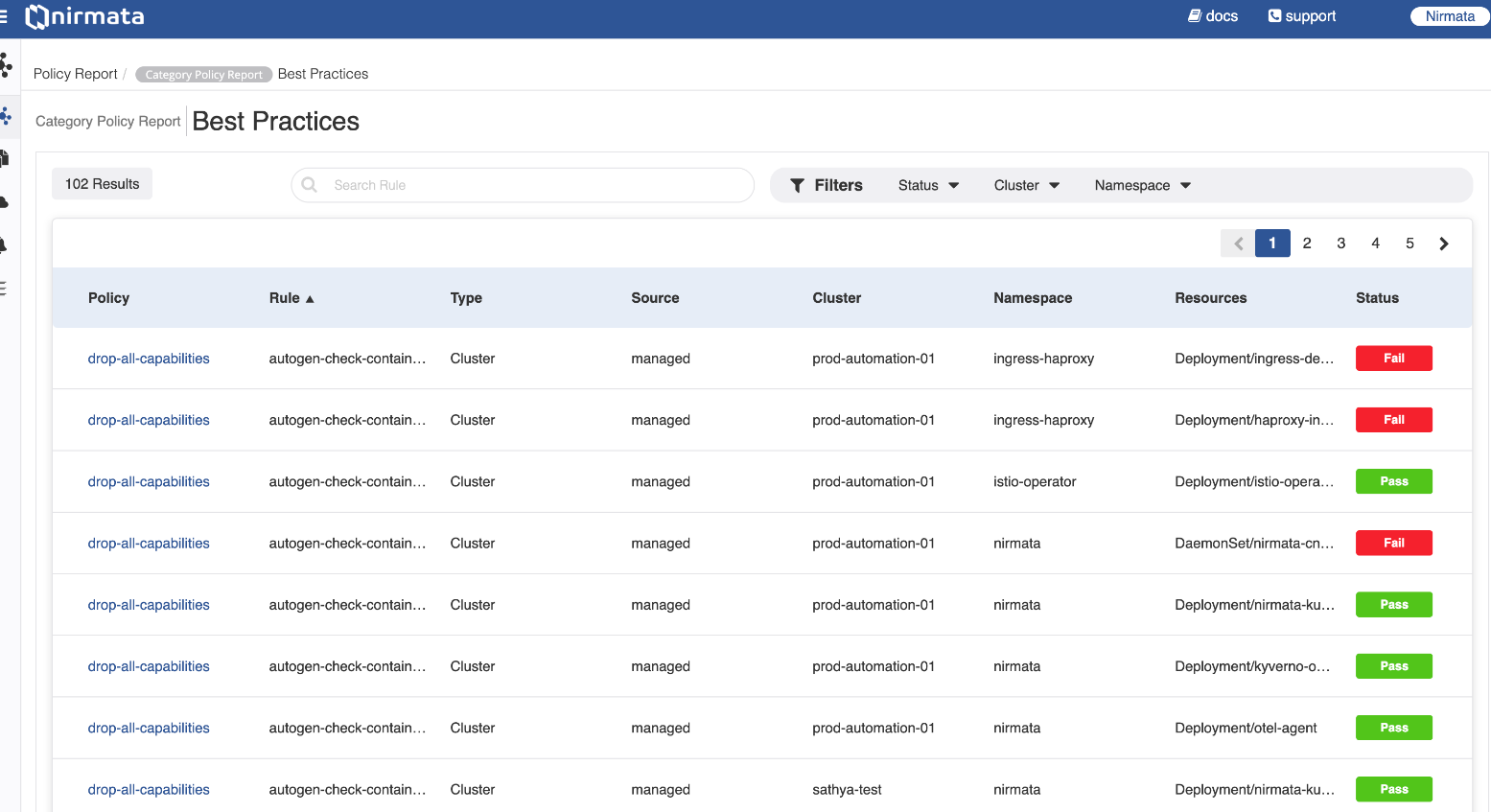The image size is (1491, 812).
Task: Open the docs link in the header
Action: click(x=1213, y=16)
